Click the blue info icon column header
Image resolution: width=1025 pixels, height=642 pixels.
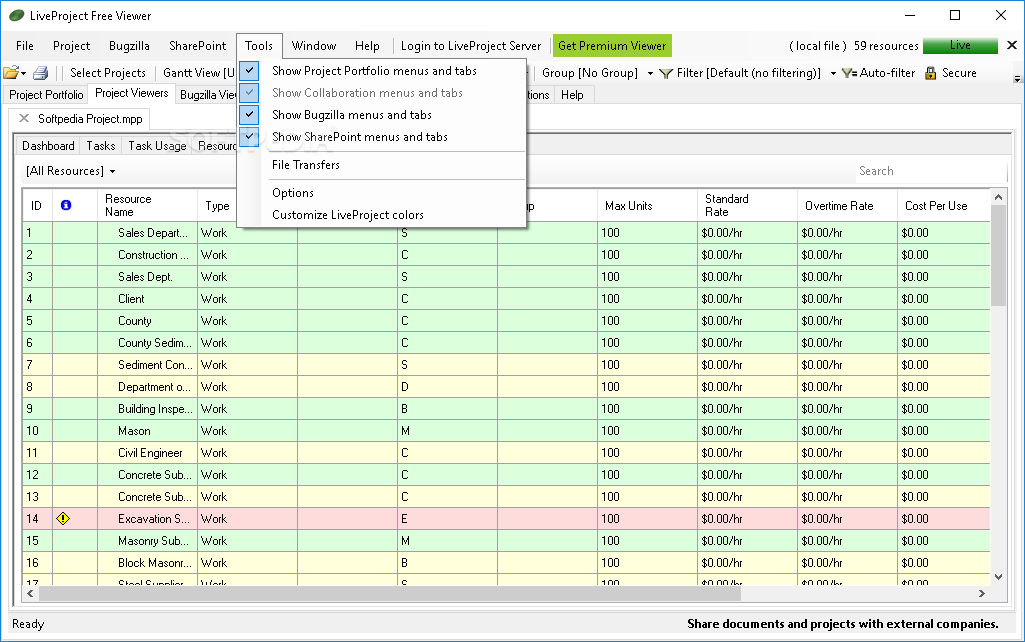click(x=66, y=205)
